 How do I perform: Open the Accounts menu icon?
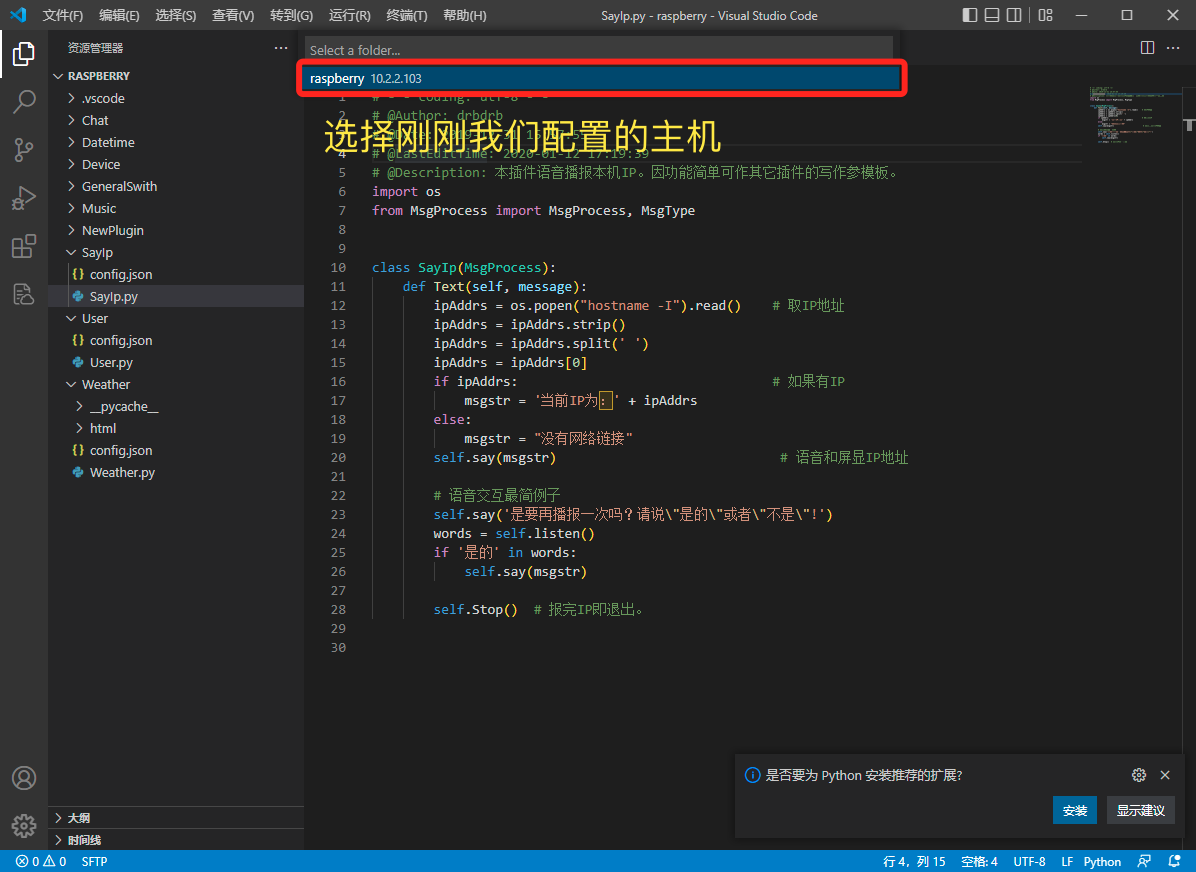(x=24, y=777)
